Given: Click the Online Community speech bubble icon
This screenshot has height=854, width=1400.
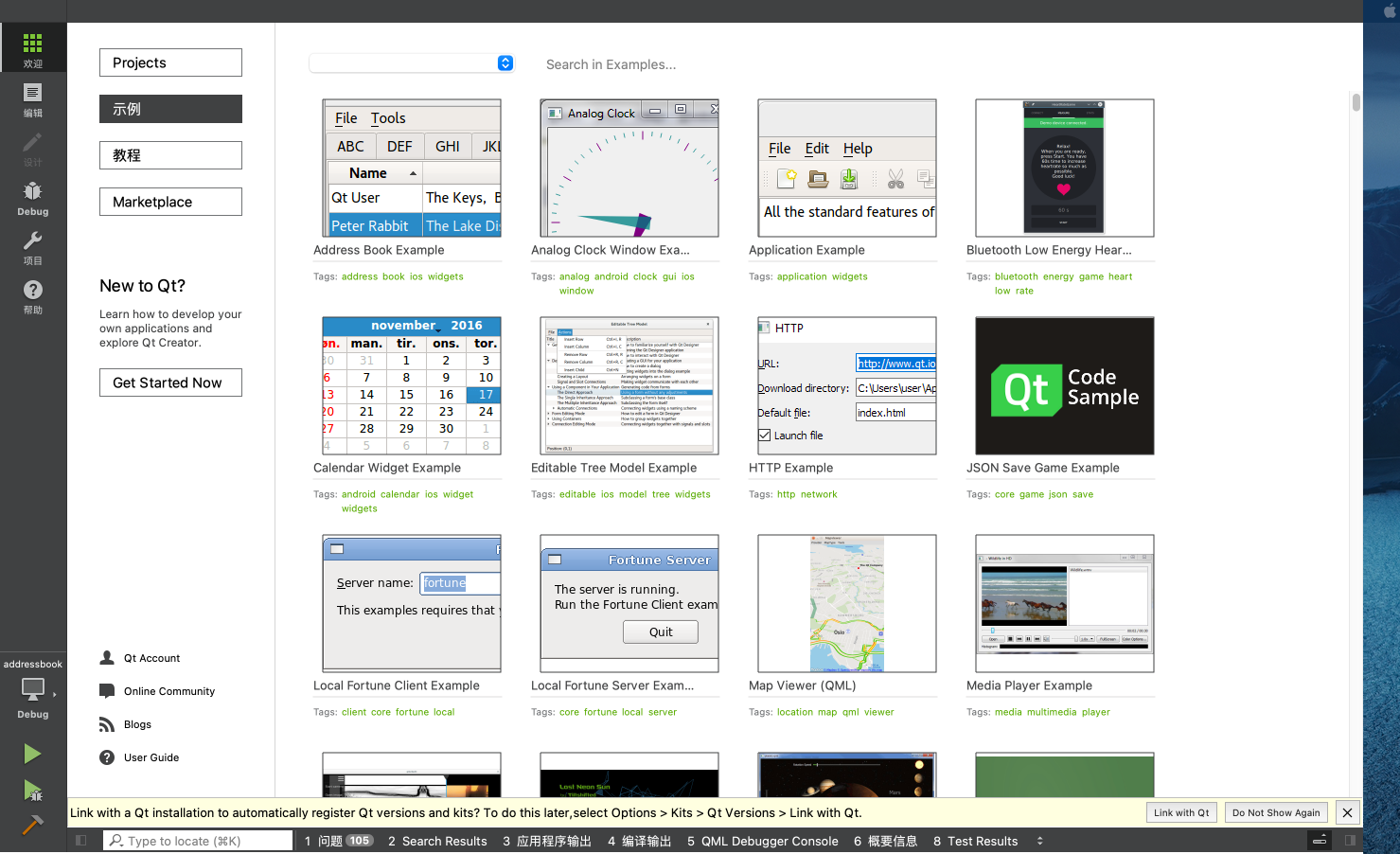Looking at the screenshot, I should 107,691.
